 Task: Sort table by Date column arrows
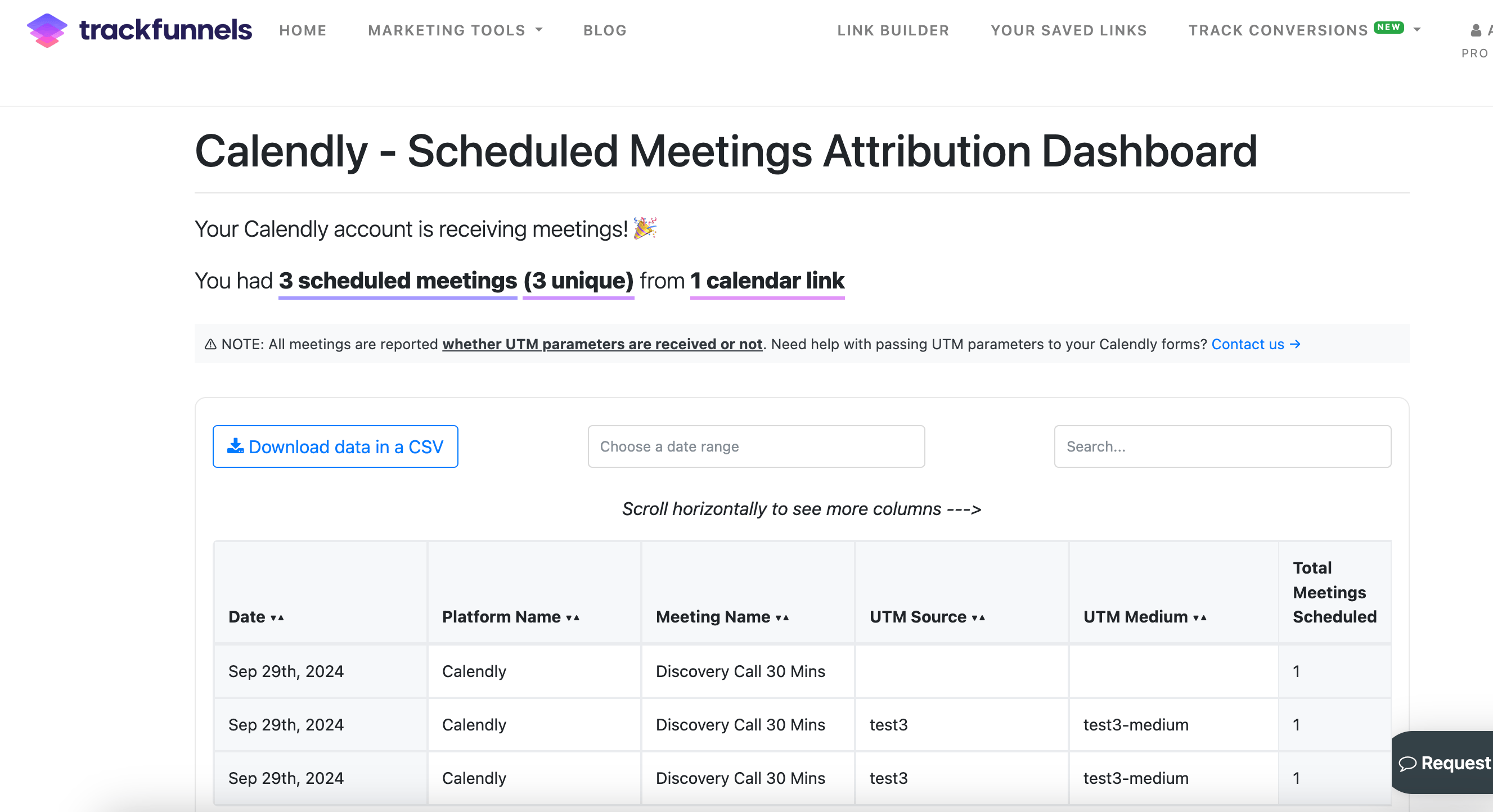click(277, 617)
